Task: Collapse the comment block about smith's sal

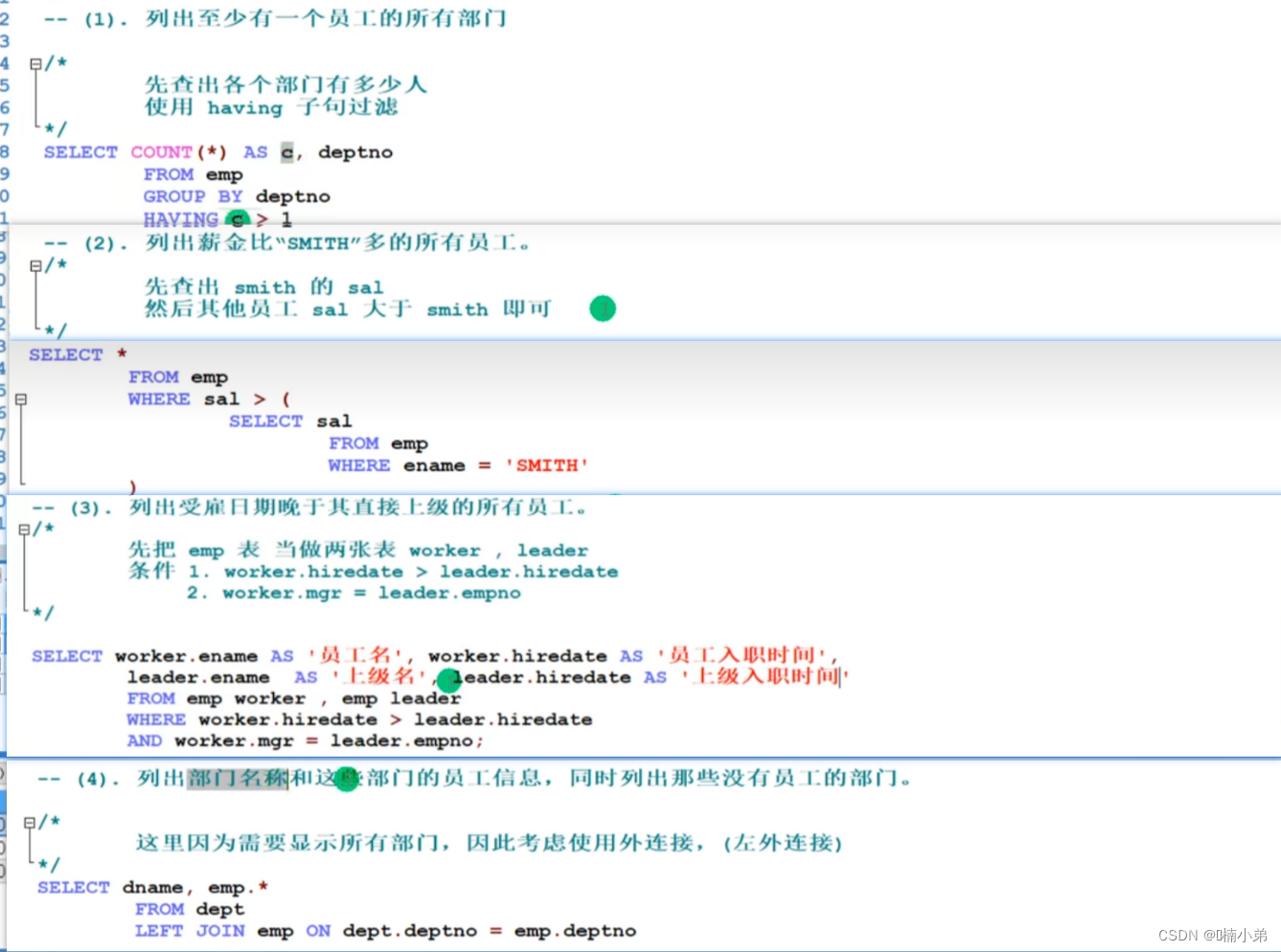Action: pyautogui.click(x=35, y=265)
